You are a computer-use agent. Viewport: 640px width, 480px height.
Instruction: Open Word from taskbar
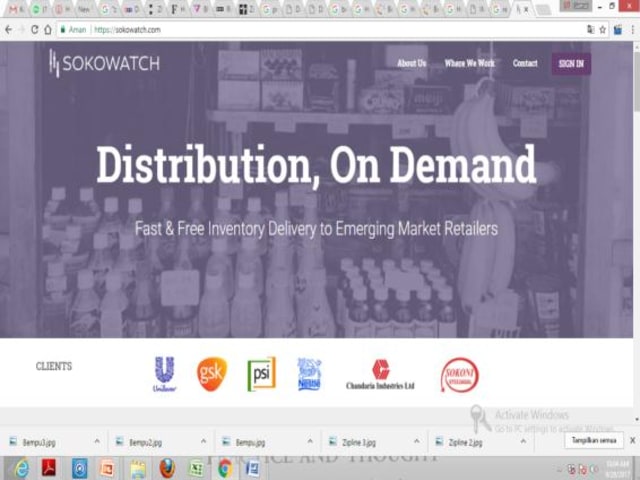point(253,468)
